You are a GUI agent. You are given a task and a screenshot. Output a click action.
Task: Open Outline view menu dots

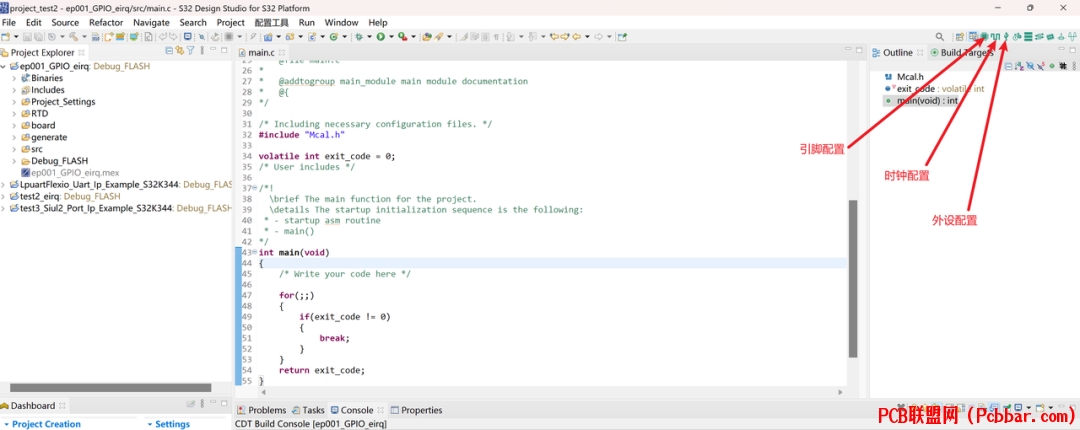(x=1074, y=65)
